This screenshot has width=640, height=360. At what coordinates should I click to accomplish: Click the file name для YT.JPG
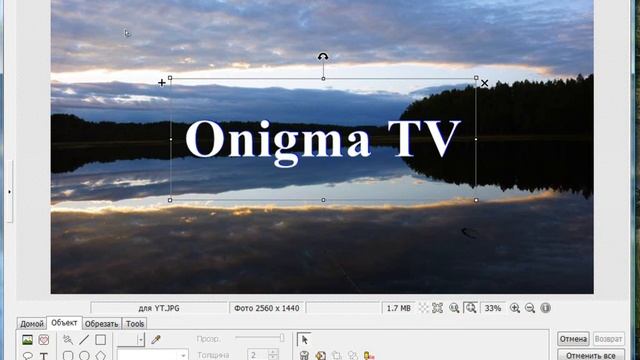click(159, 308)
